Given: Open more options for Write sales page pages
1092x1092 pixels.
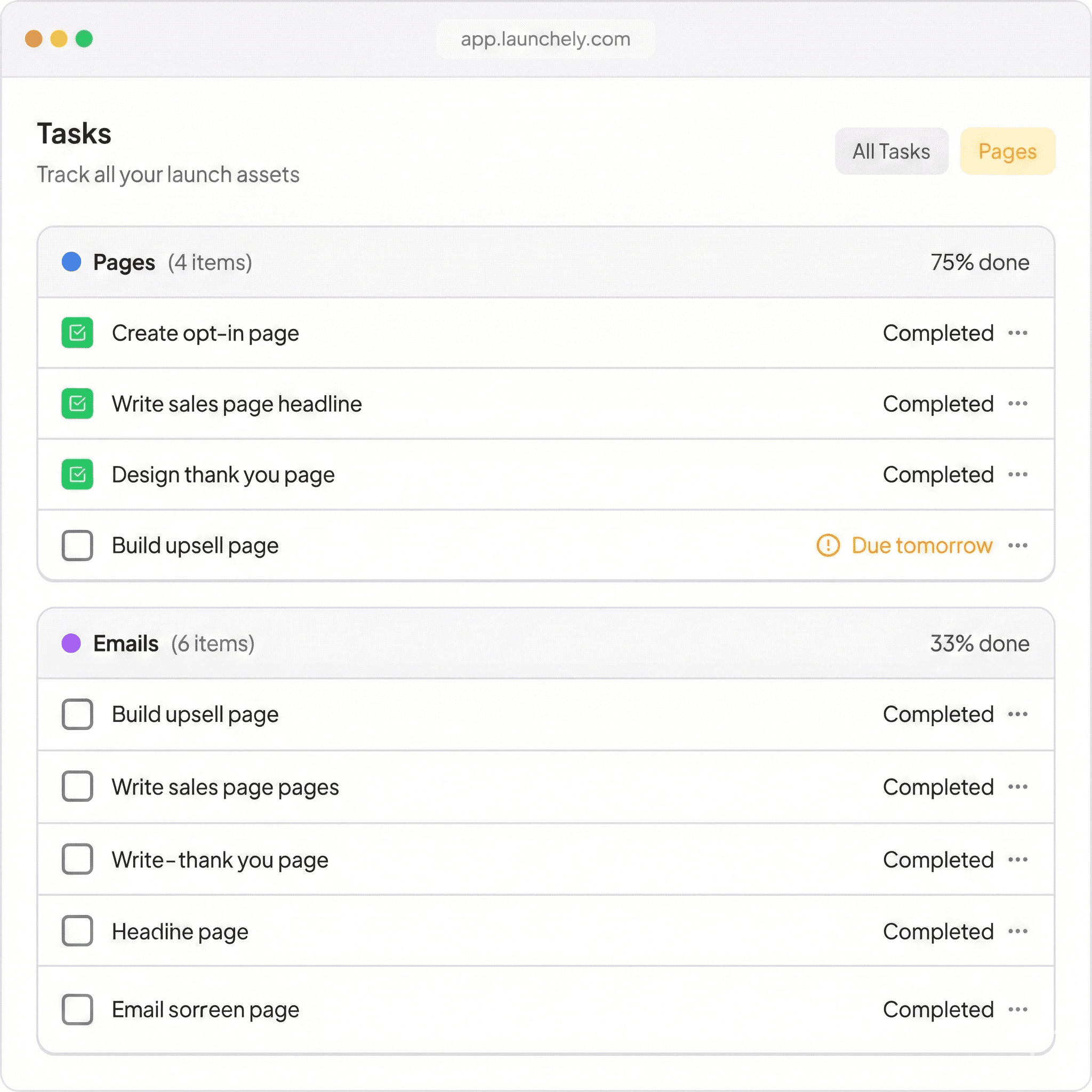Looking at the screenshot, I should (x=1017, y=787).
